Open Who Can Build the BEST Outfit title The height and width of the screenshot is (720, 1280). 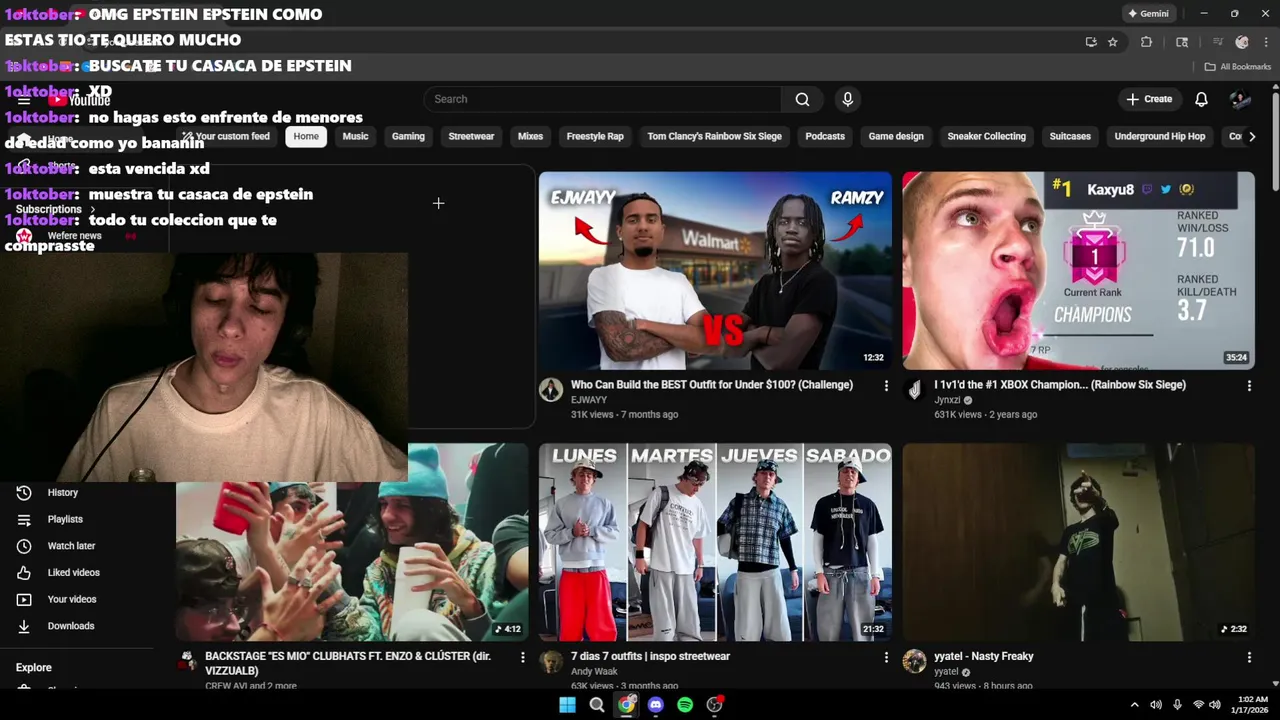(x=712, y=385)
